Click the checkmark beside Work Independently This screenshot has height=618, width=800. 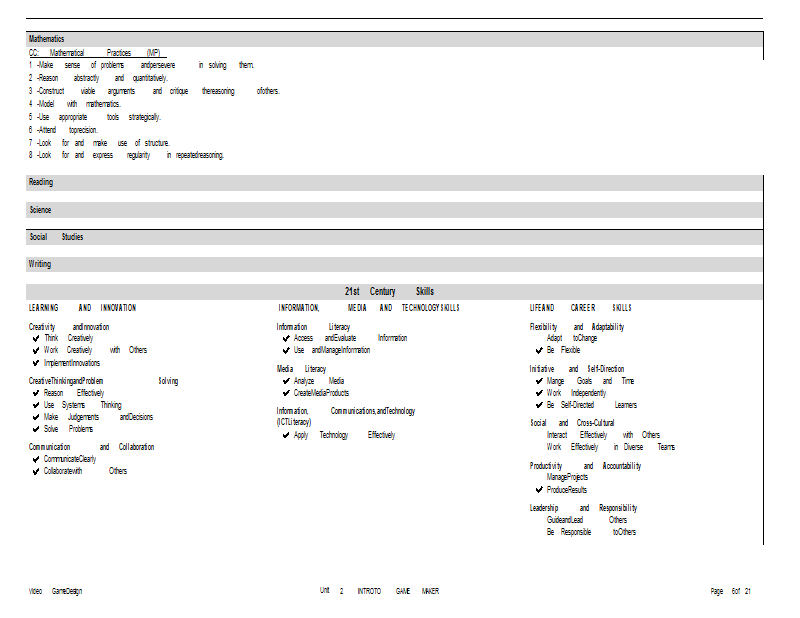539,393
